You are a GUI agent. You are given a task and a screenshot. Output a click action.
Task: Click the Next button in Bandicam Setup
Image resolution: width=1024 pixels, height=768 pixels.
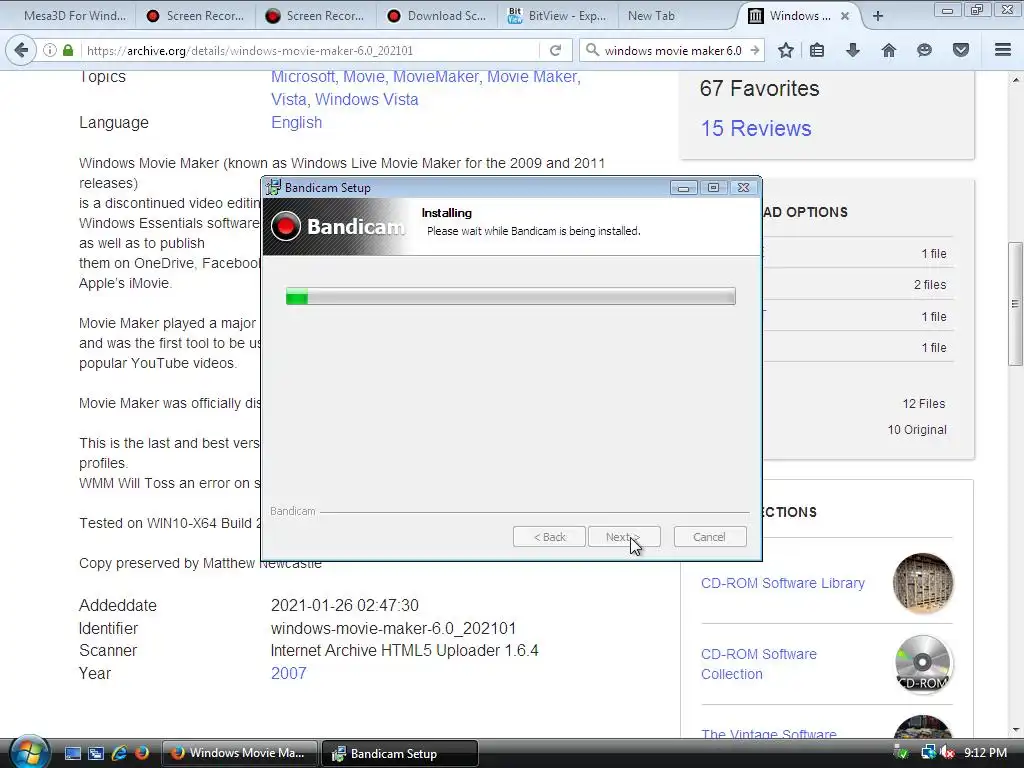(624, 537)
